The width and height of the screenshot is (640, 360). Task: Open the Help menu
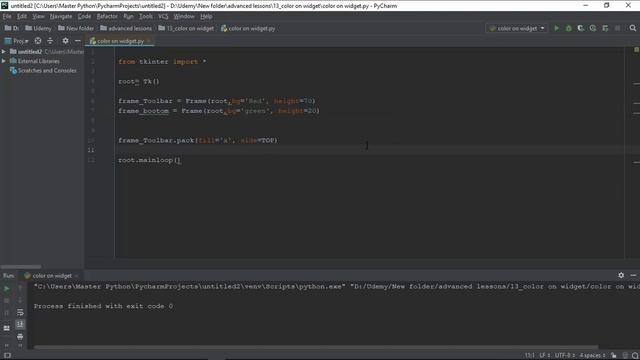(206, 16)
